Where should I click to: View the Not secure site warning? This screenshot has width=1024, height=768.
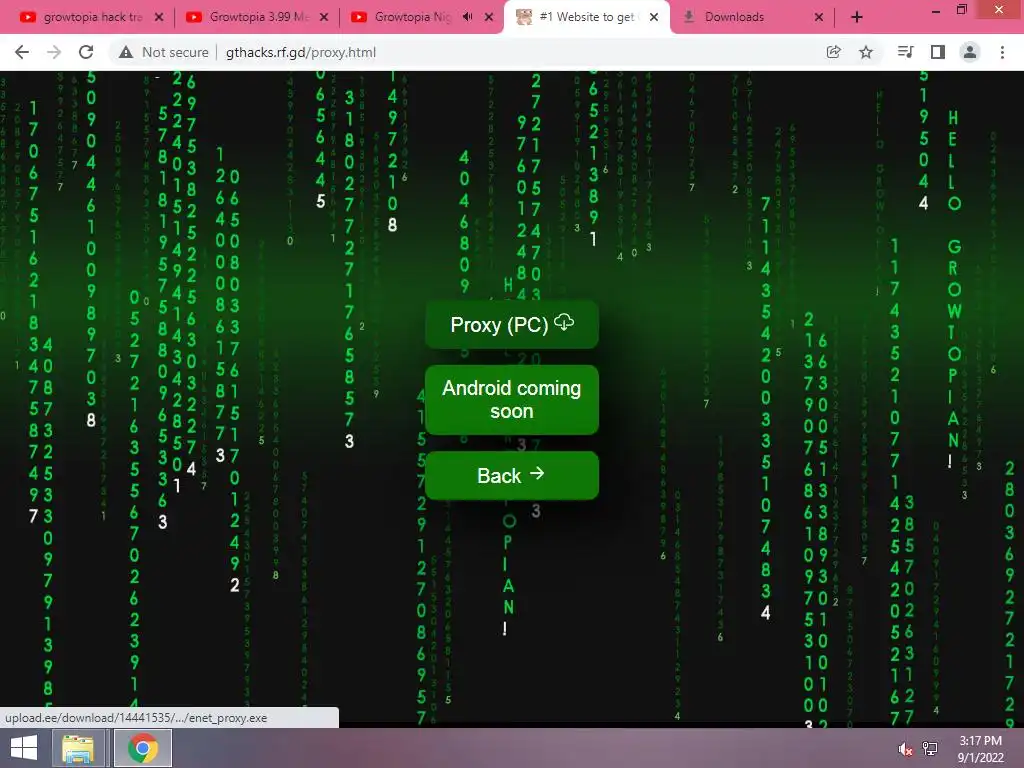click(x=164, y=52)
